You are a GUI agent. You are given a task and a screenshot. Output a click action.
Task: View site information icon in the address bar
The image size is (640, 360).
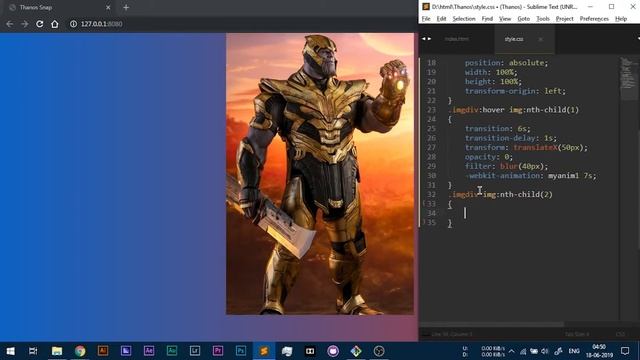pyautogui.click(x=73, y=24)
